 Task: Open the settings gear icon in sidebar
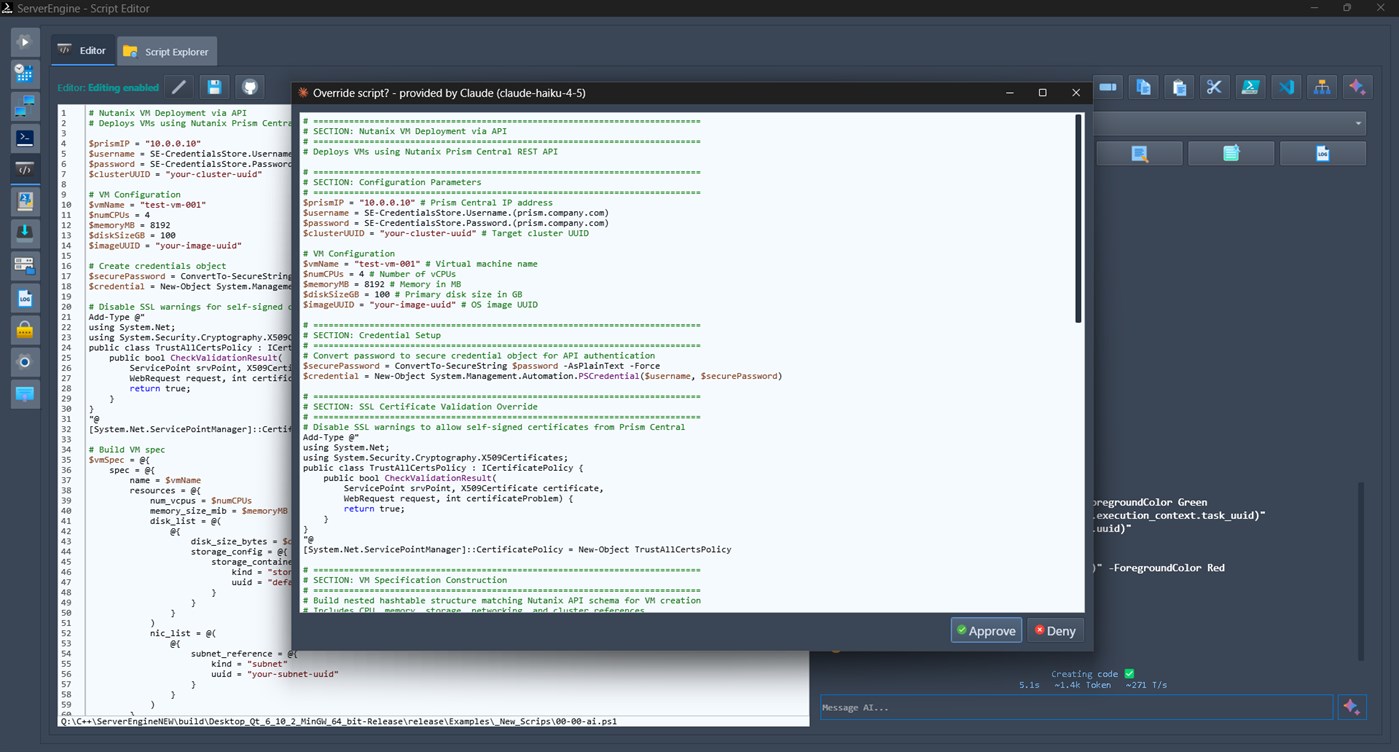click(x=25, y=361)
